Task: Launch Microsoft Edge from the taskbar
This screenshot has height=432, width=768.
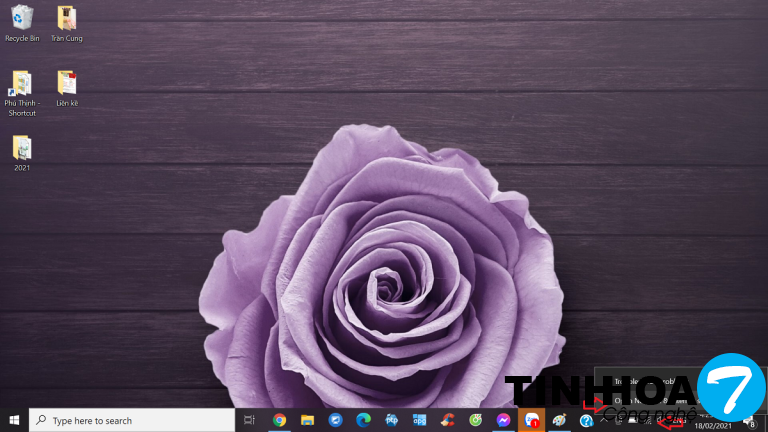Action: pos(363,420)
